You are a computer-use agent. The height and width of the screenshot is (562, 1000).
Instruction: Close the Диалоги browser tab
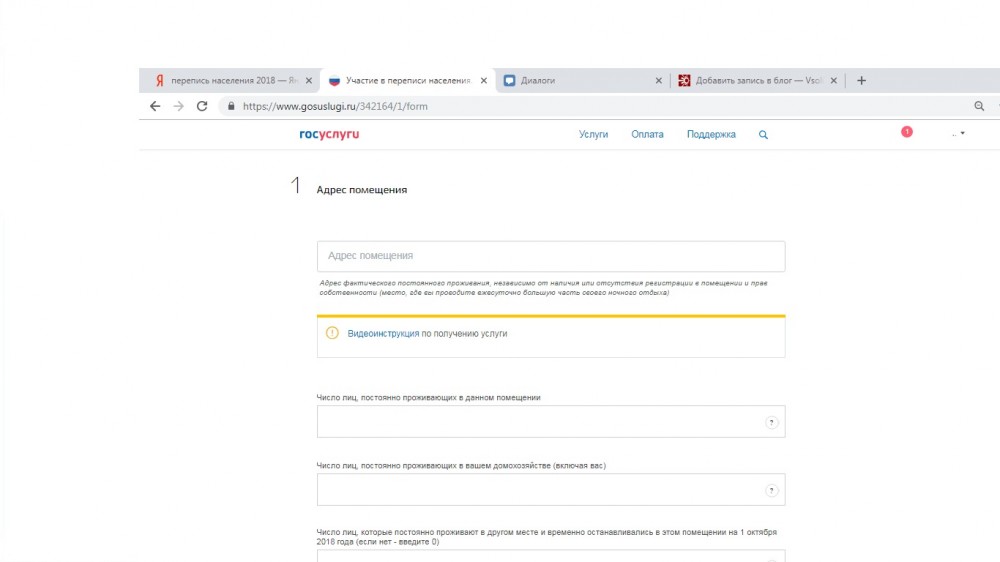tap(658, 81)
